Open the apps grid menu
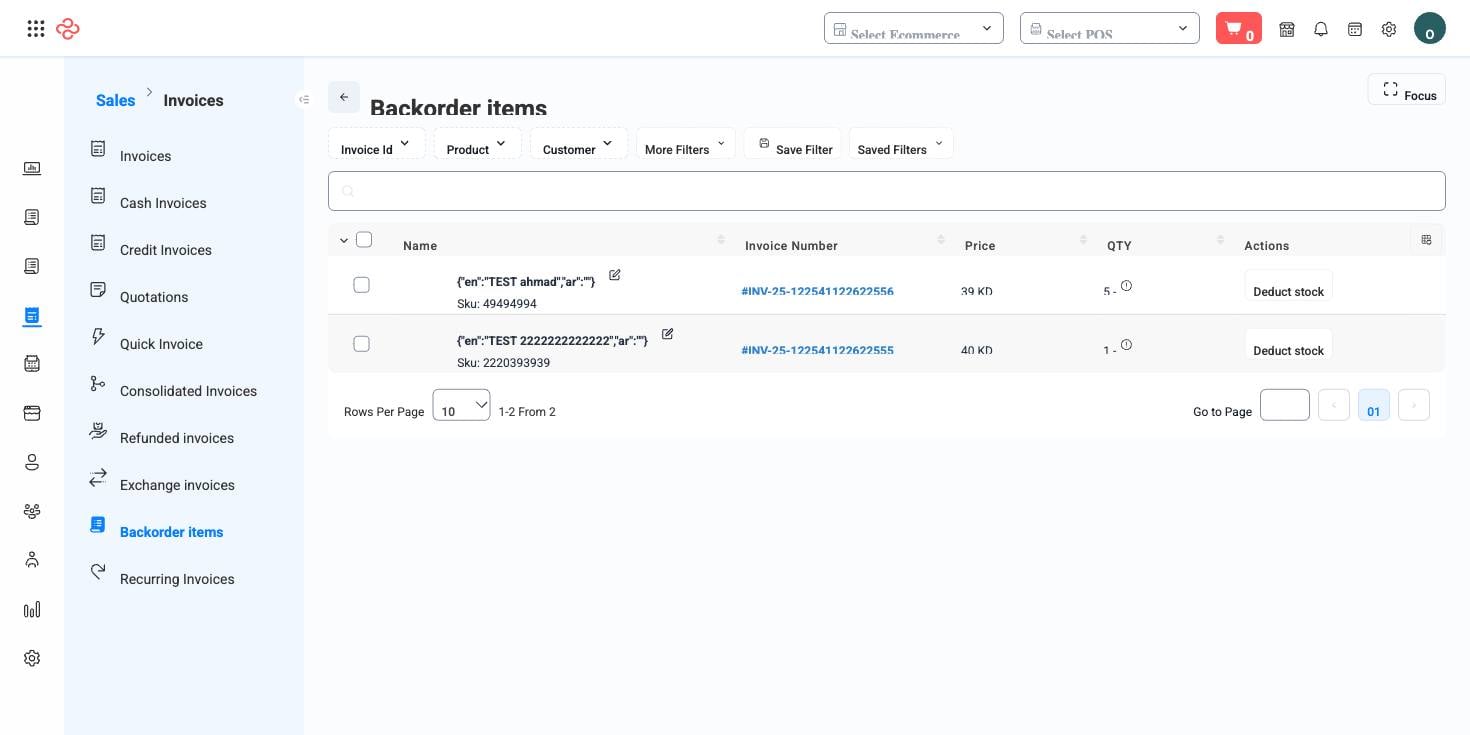1470x735 pixels. pos(36,29)
